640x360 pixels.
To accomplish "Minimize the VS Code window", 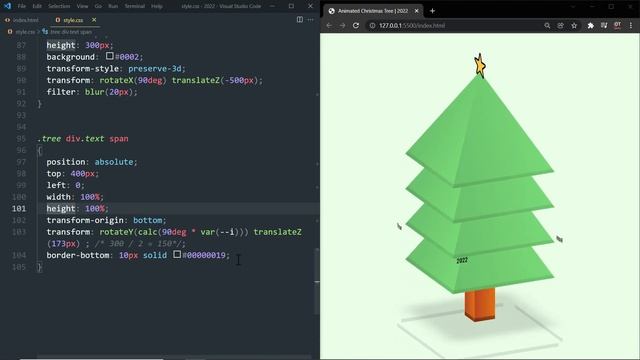I will pyautogui.click(x=272, y=6).
